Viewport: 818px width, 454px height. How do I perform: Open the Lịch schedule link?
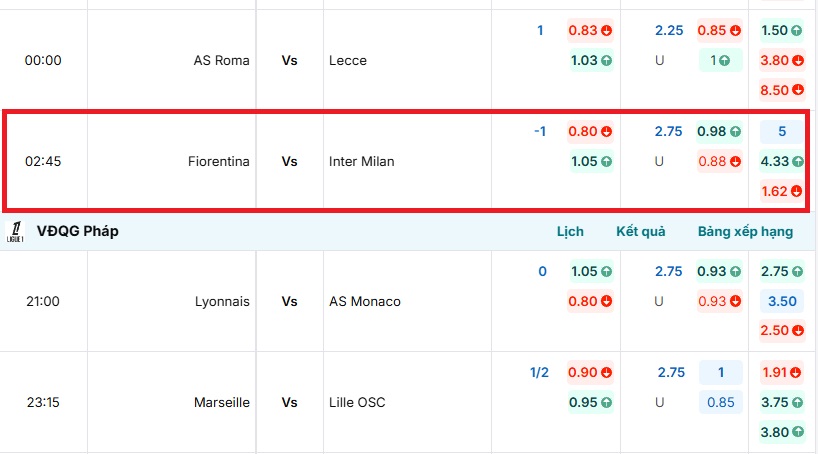570,231
